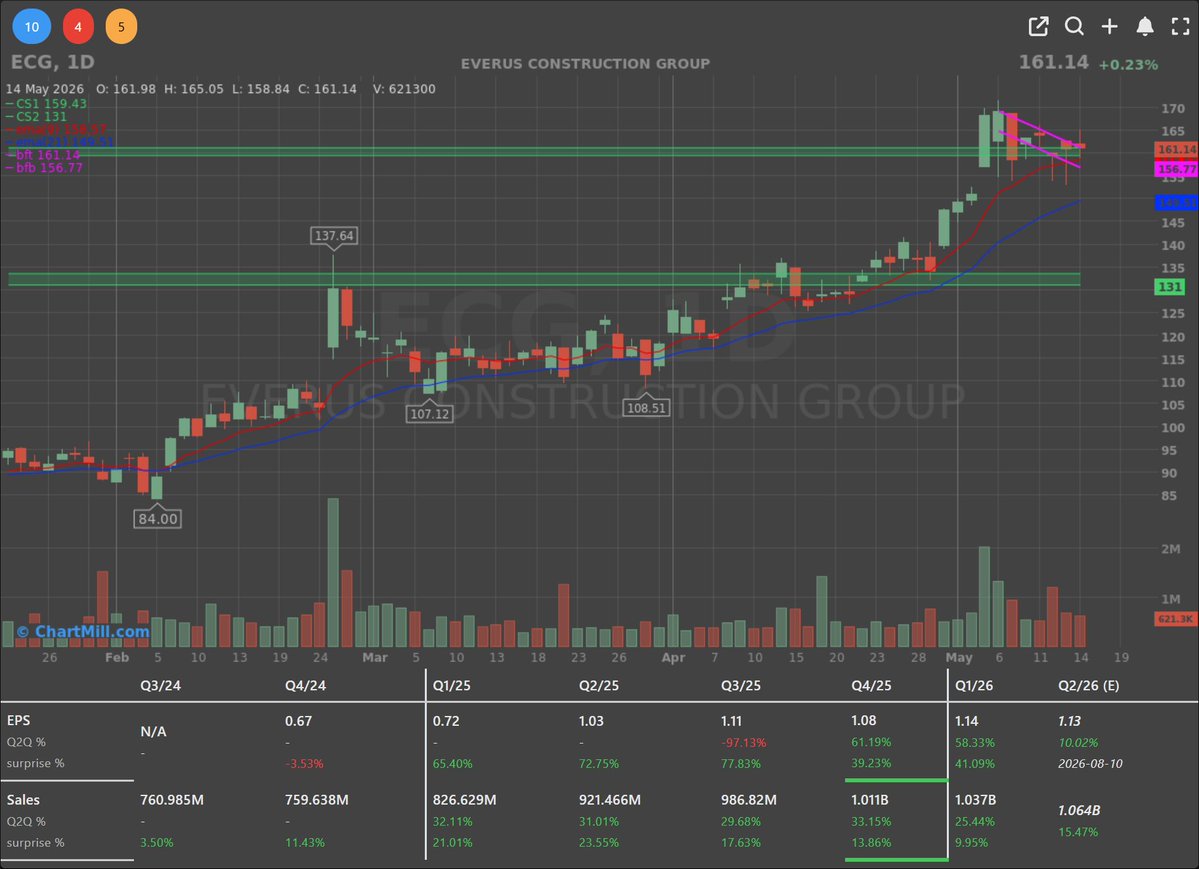The height and width of the screenshot is (869, 1199).
Task: Select the Q1/26 quarter column header
Action: click(974, 685)
